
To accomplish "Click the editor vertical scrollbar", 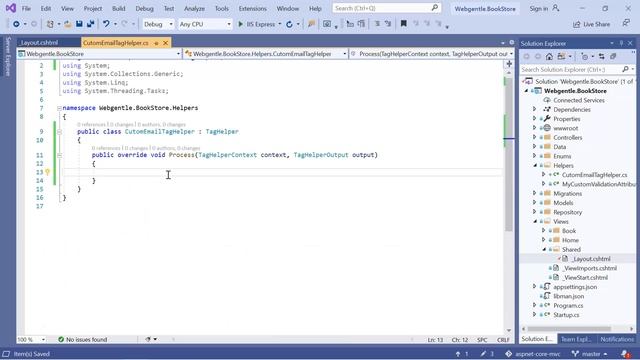I will [x=509, y=155].
